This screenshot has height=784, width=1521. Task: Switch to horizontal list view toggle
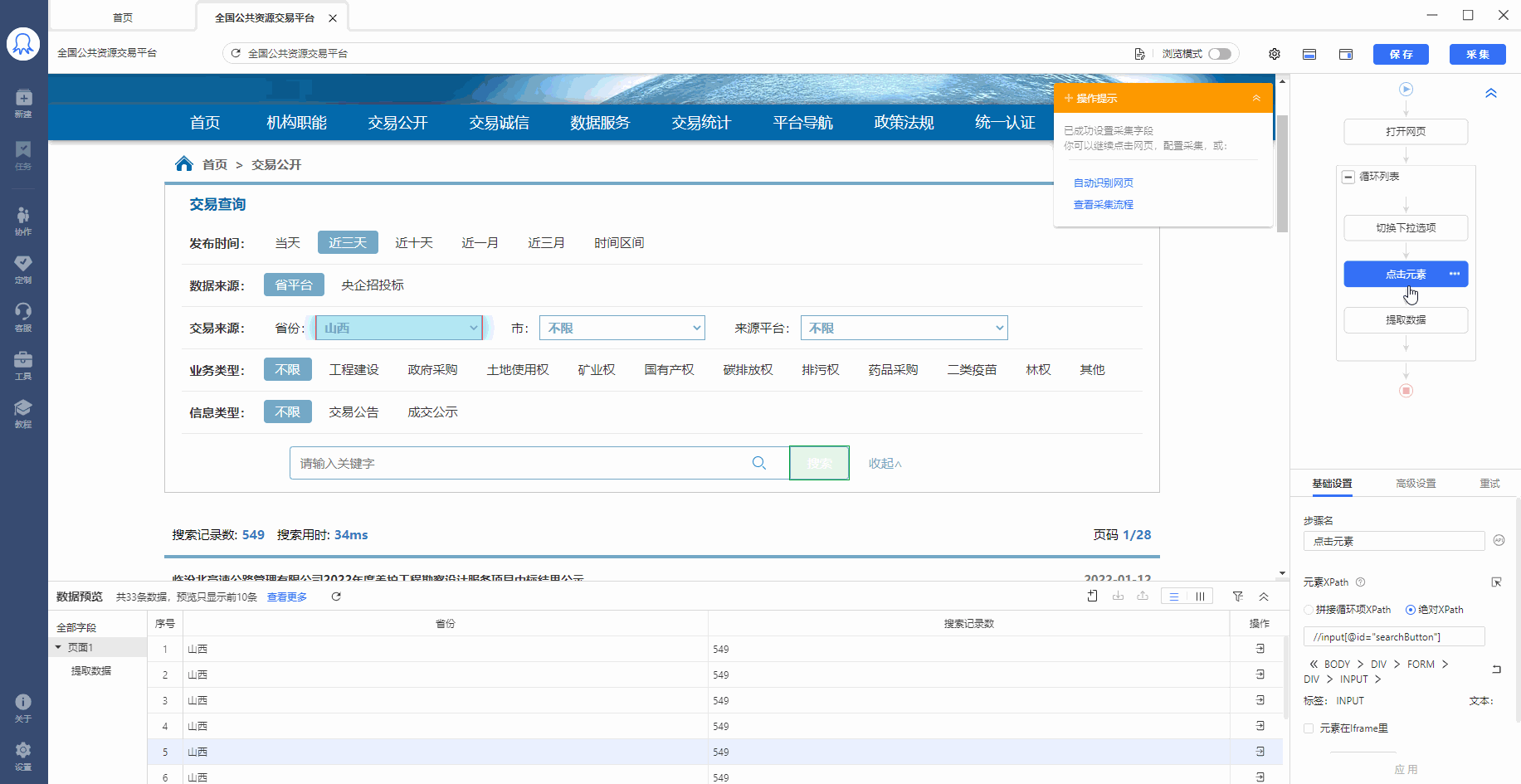(x=1174, y=597)
